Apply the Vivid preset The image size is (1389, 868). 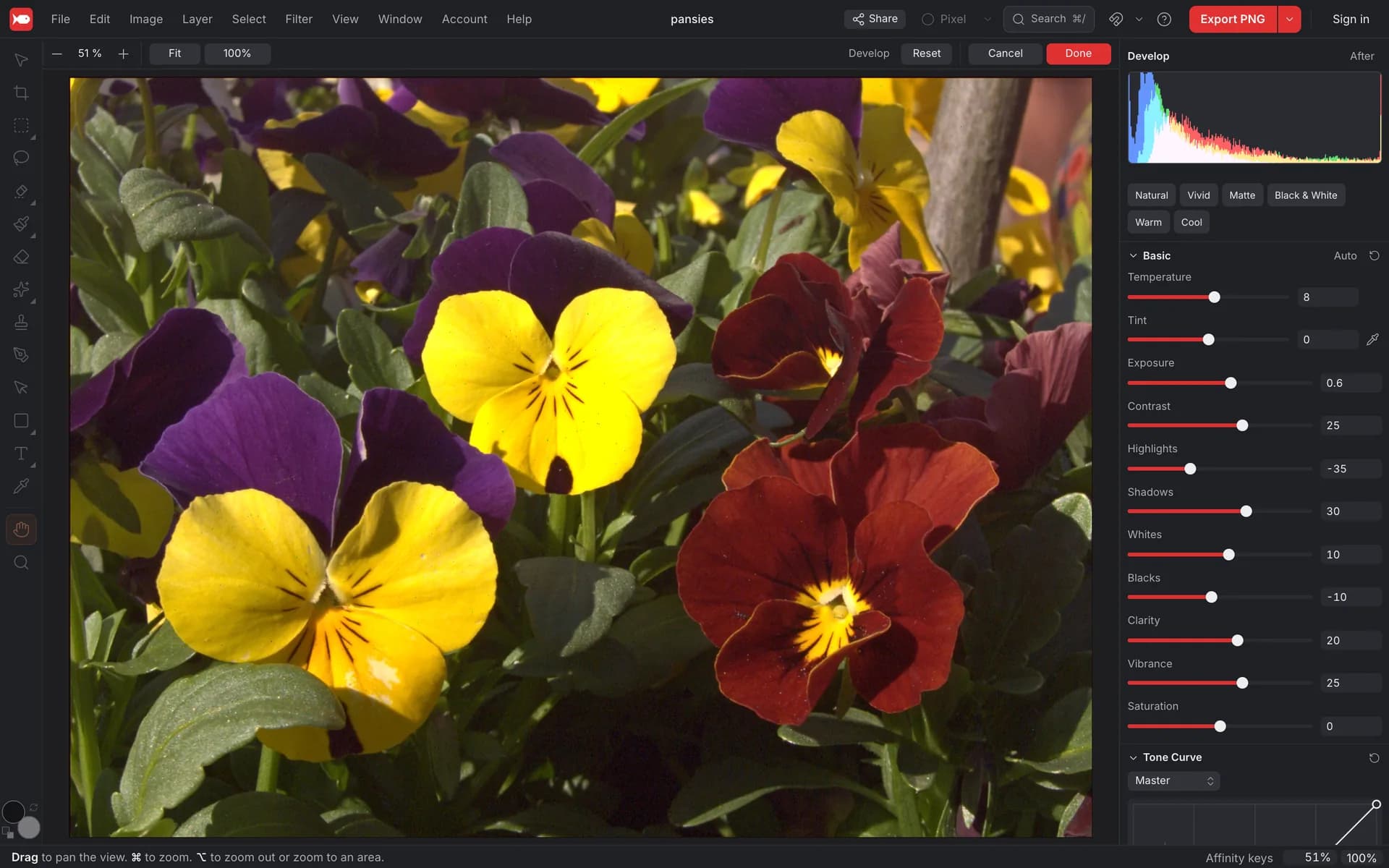point(1198,195)
